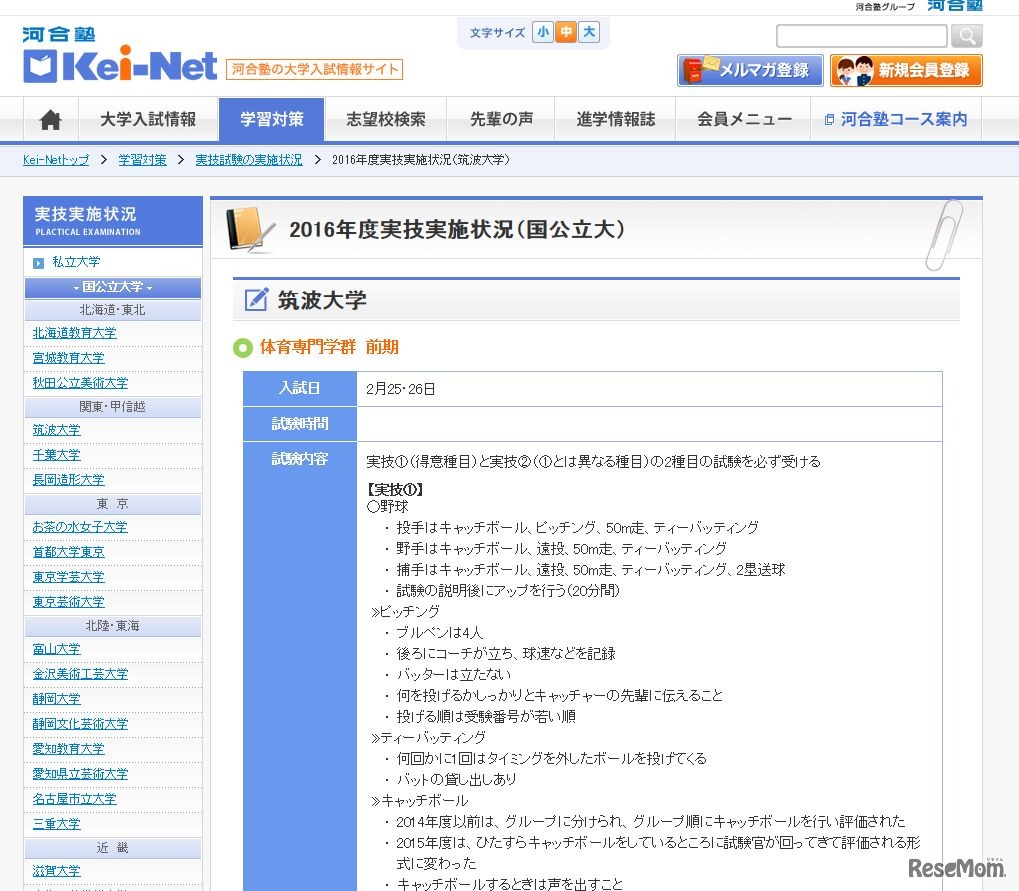Collapse the 私立大学 sidebar section
This screenshot has height=891, width=1019.
112,262
